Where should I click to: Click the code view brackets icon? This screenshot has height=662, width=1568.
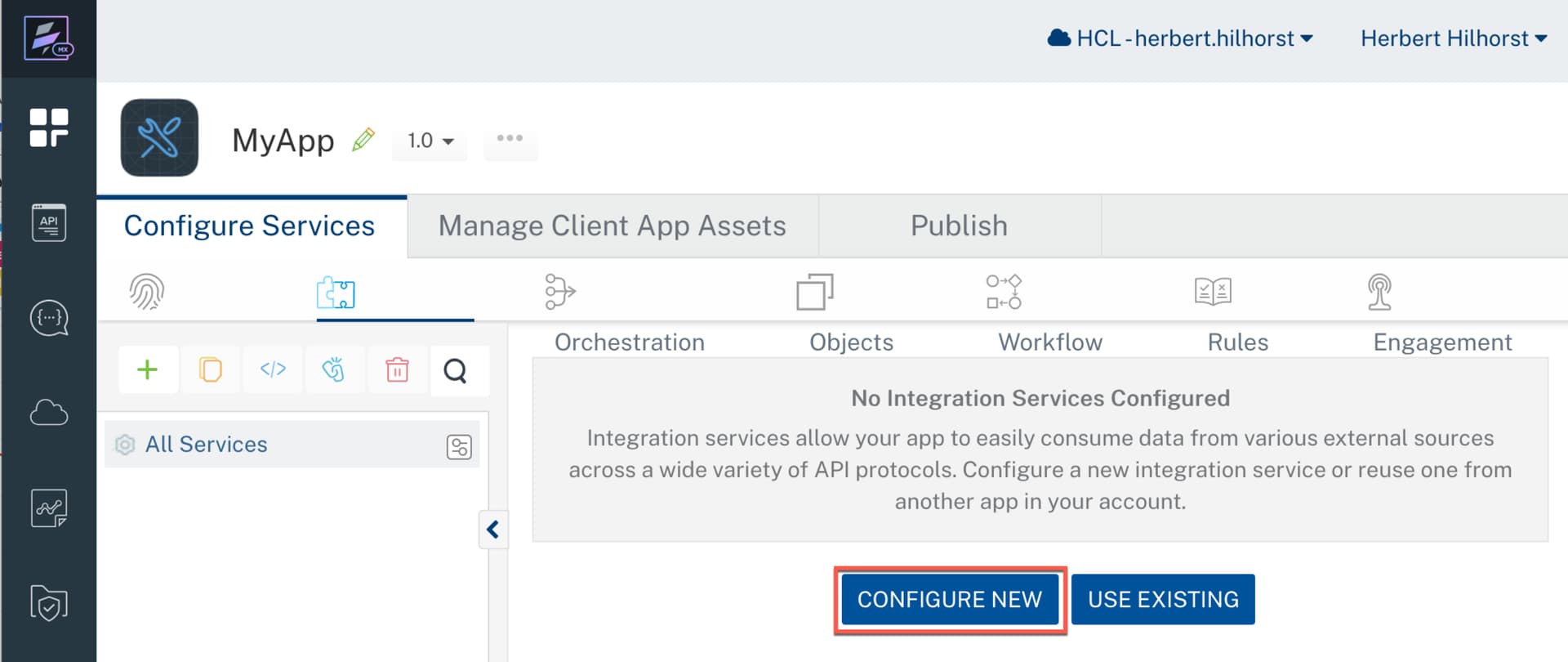tap(273, 370)
